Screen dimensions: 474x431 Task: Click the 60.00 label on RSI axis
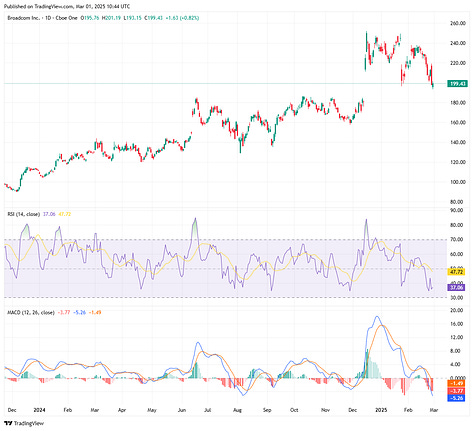click(456, 254)
